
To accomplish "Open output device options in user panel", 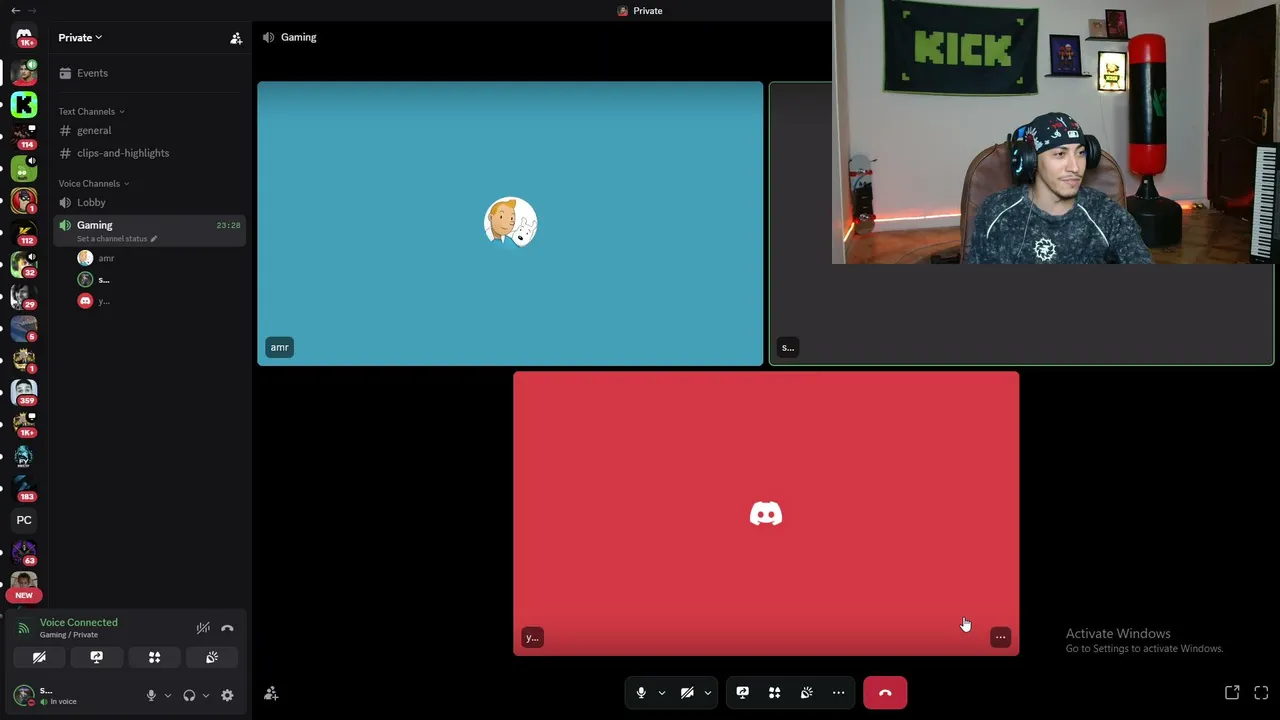I will pyautogui.click(x=206, y=696).
